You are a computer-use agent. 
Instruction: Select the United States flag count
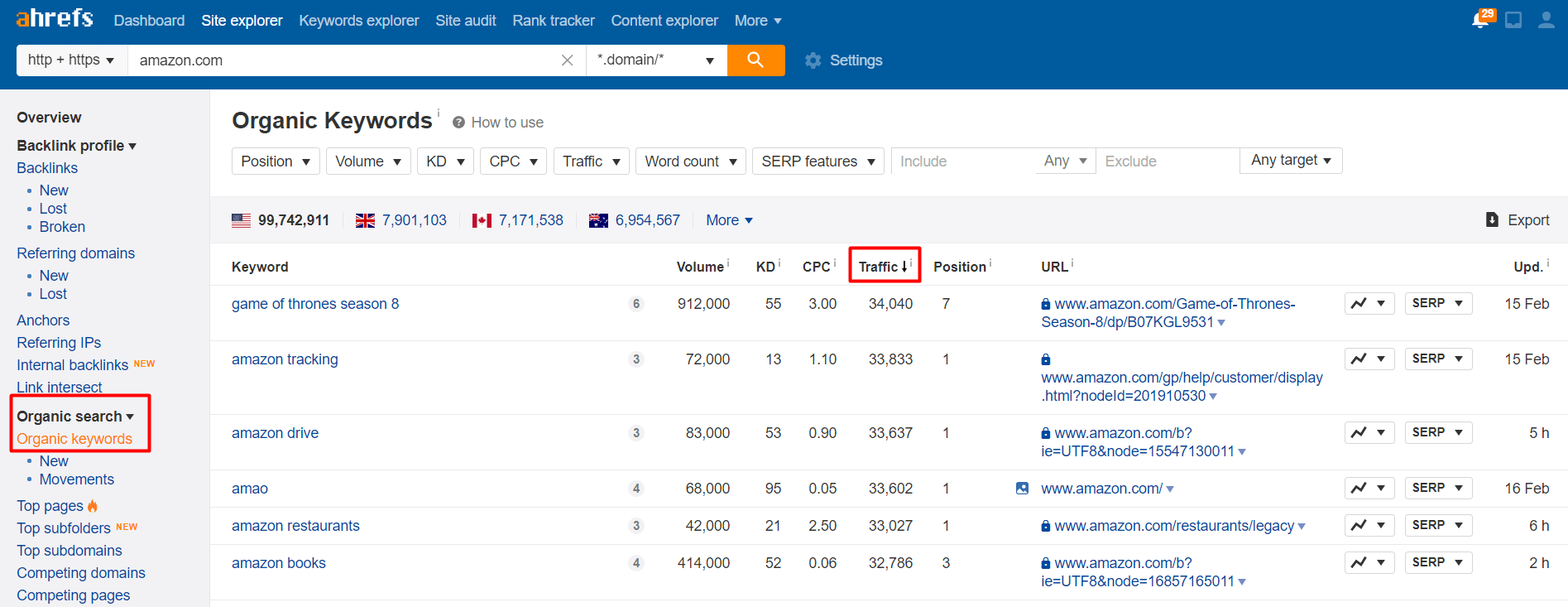281,220
